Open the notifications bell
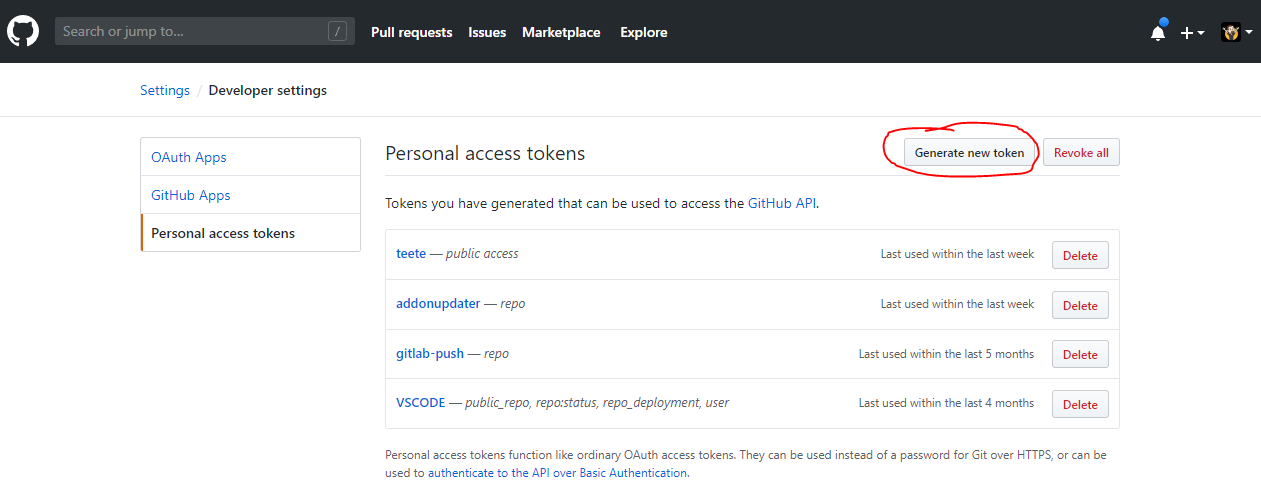The height and width of the screenshot is (503, 1261). [x=1158, y=32]
